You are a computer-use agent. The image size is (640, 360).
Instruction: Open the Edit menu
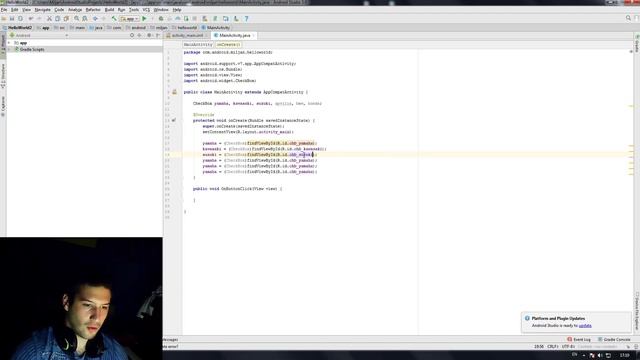(x=15, y=9)
